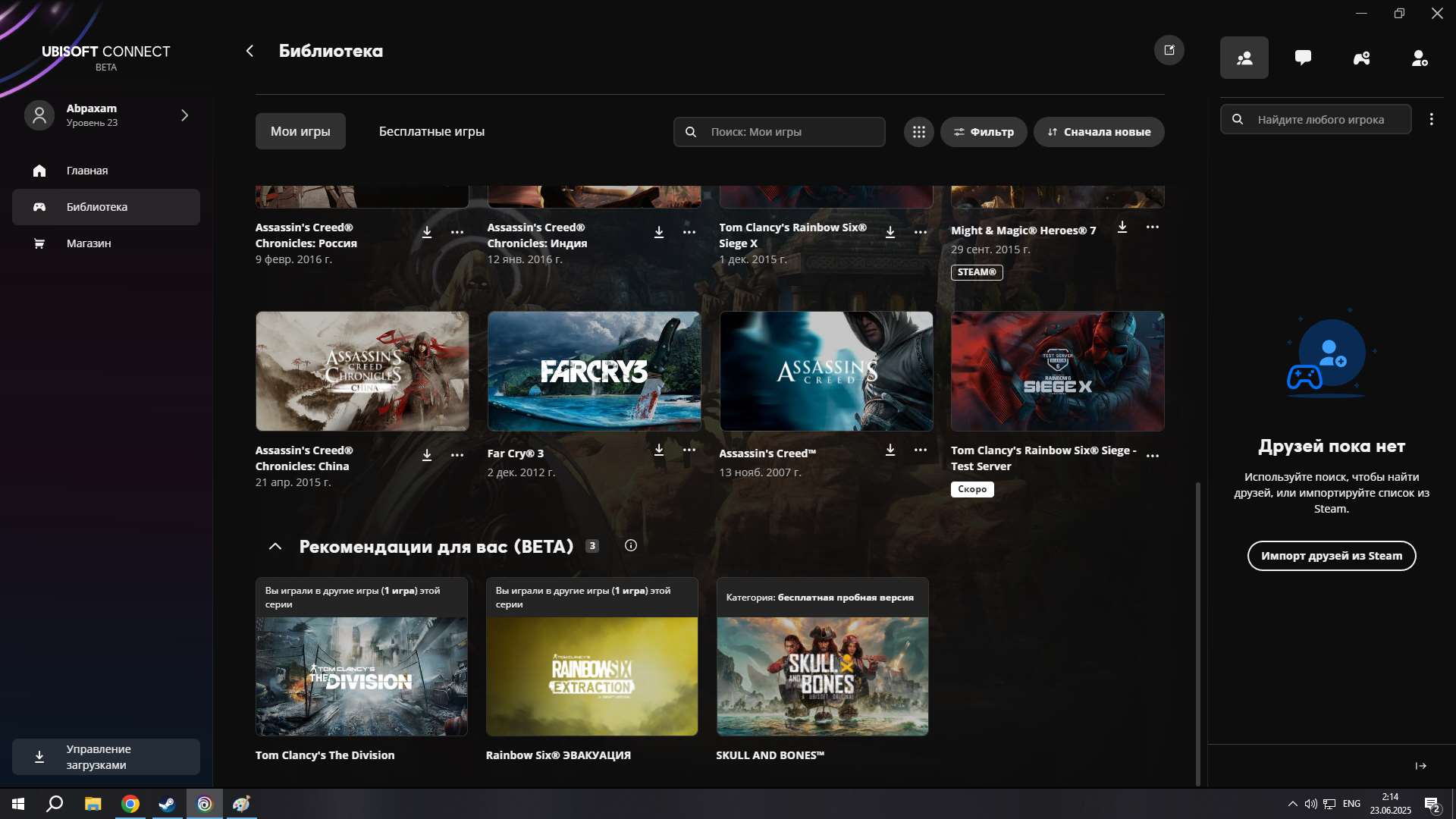1456x819 pixels.
Task: Open the Фильтр options
Action: (x=984, y=131)
